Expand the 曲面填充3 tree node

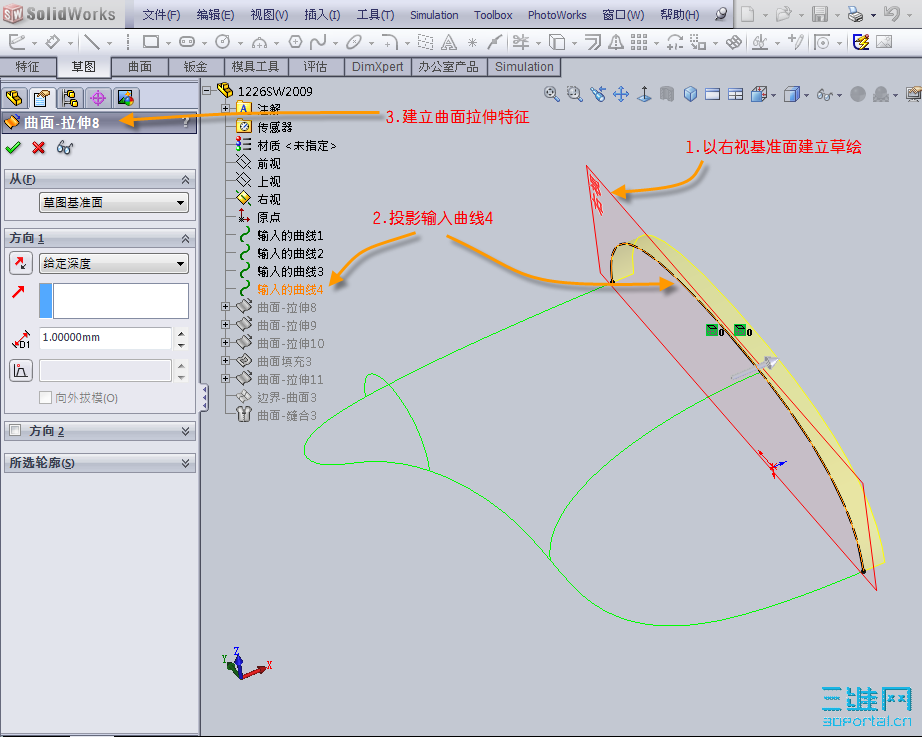(x=225, y=361)
